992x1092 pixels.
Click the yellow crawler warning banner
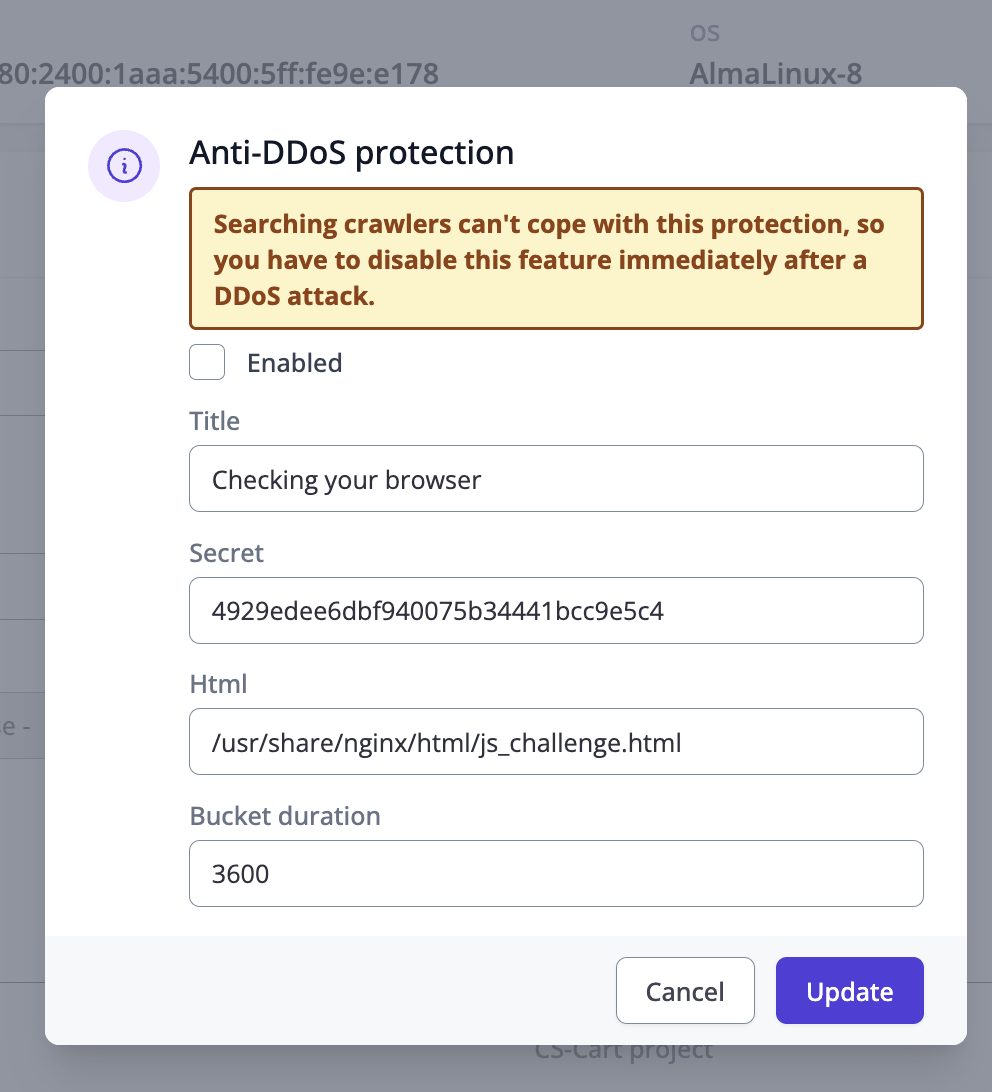[x=555, y=259]
